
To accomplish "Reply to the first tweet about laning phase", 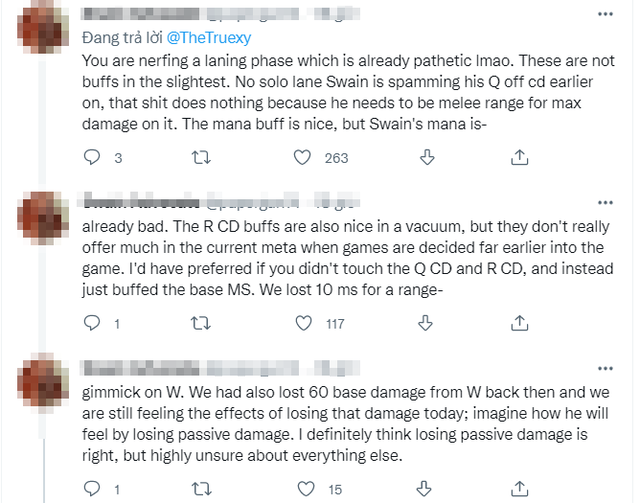I will (91, 157).
